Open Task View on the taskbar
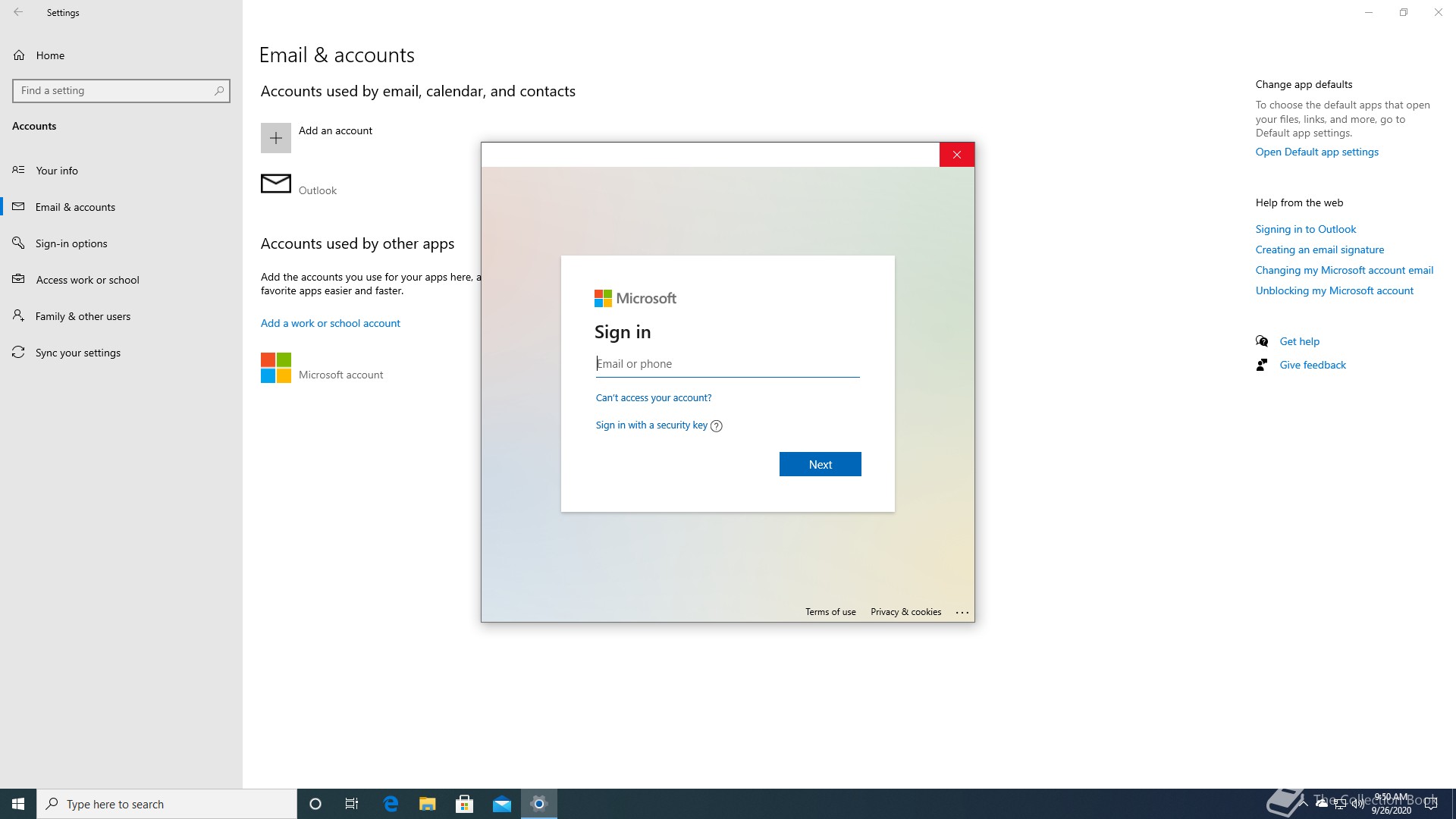The width and height of the screenshot is (1456, 819). tap(352, 804)
